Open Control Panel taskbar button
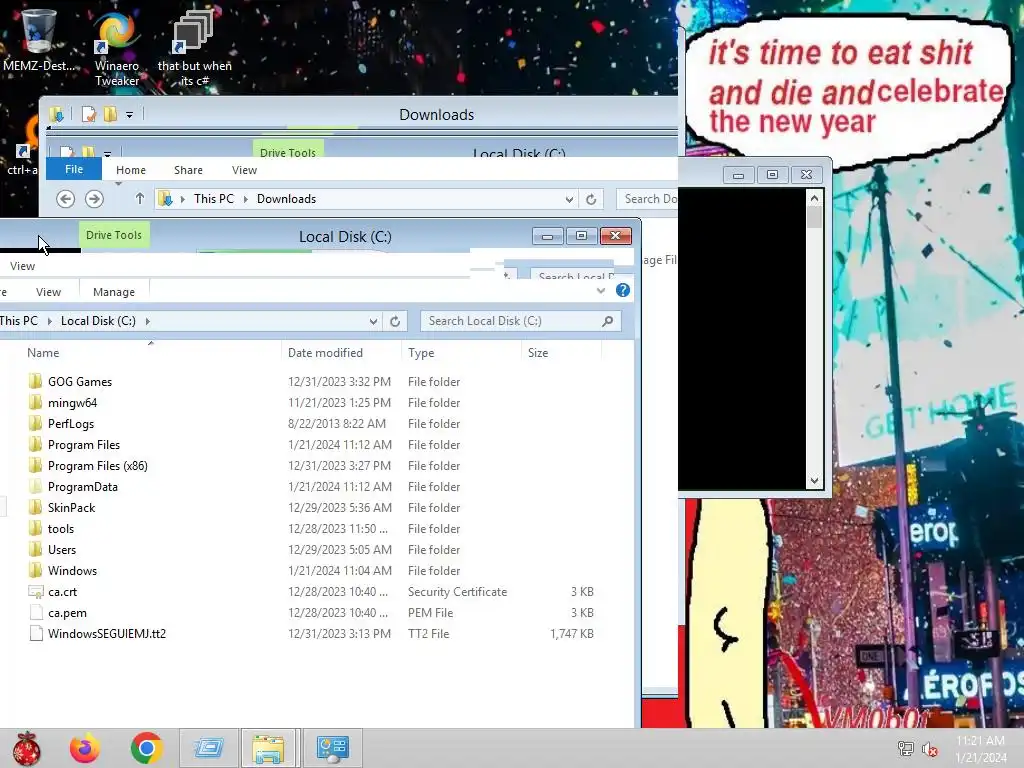1024x768 pixels. click(332, 748)
